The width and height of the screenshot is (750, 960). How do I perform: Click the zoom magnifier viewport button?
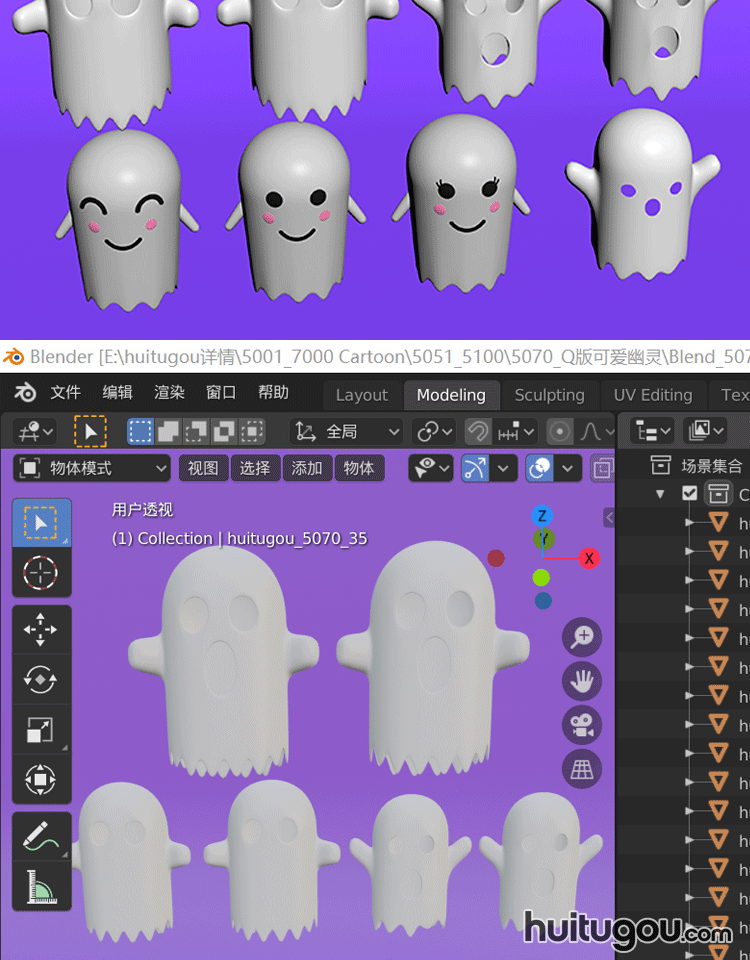point(582,637)
